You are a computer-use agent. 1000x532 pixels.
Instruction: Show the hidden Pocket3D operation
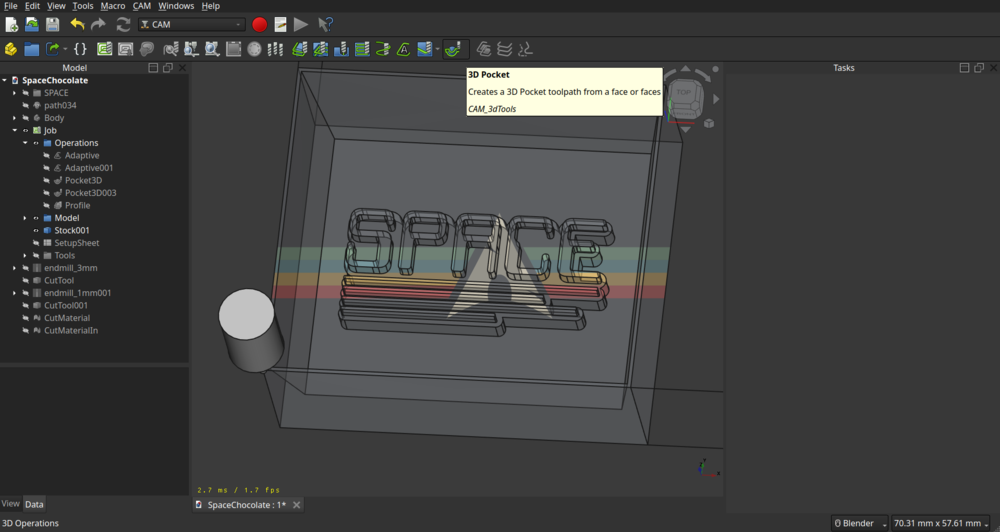pos(47,181)
